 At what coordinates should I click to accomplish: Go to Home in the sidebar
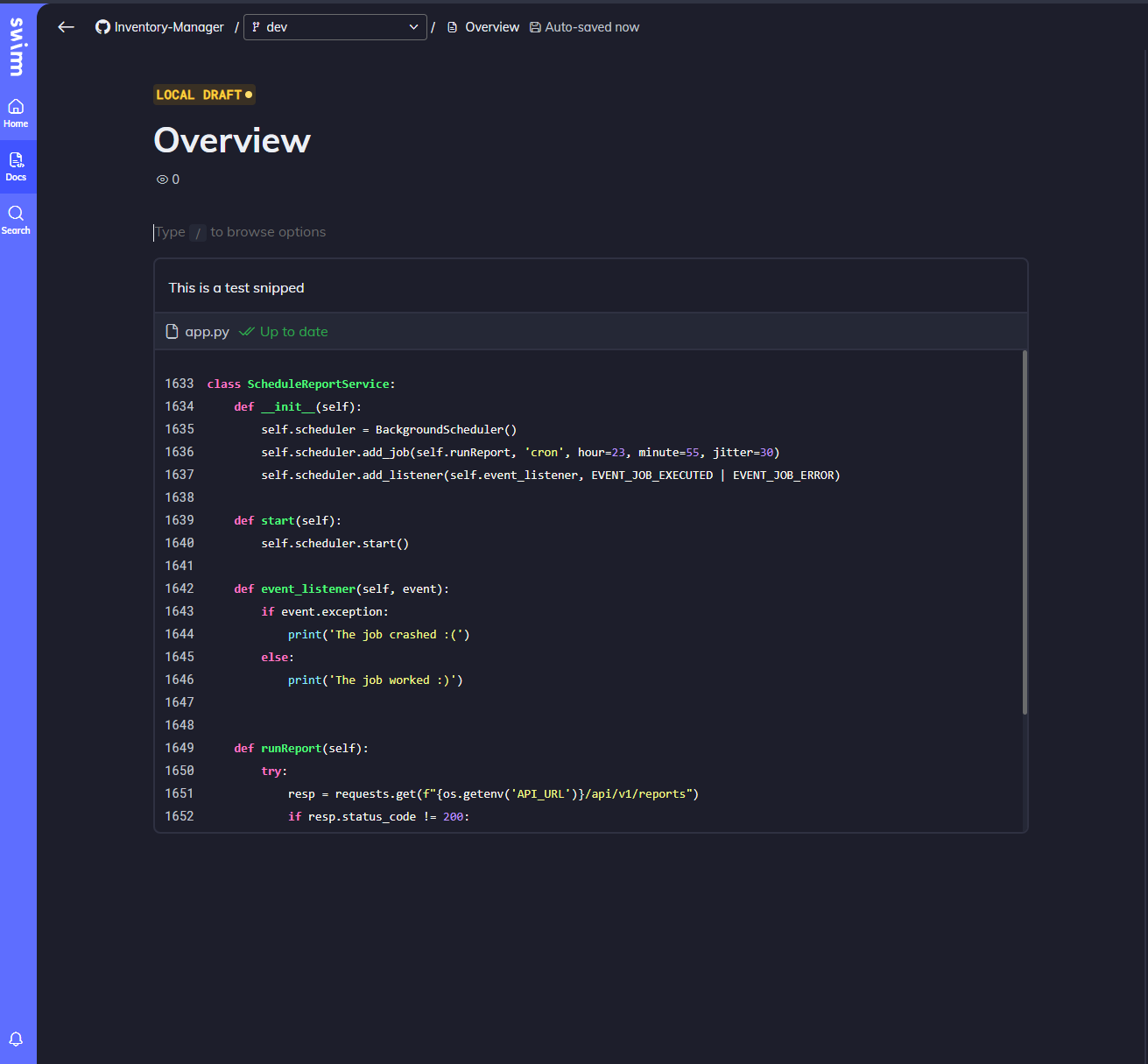(16, 113)
